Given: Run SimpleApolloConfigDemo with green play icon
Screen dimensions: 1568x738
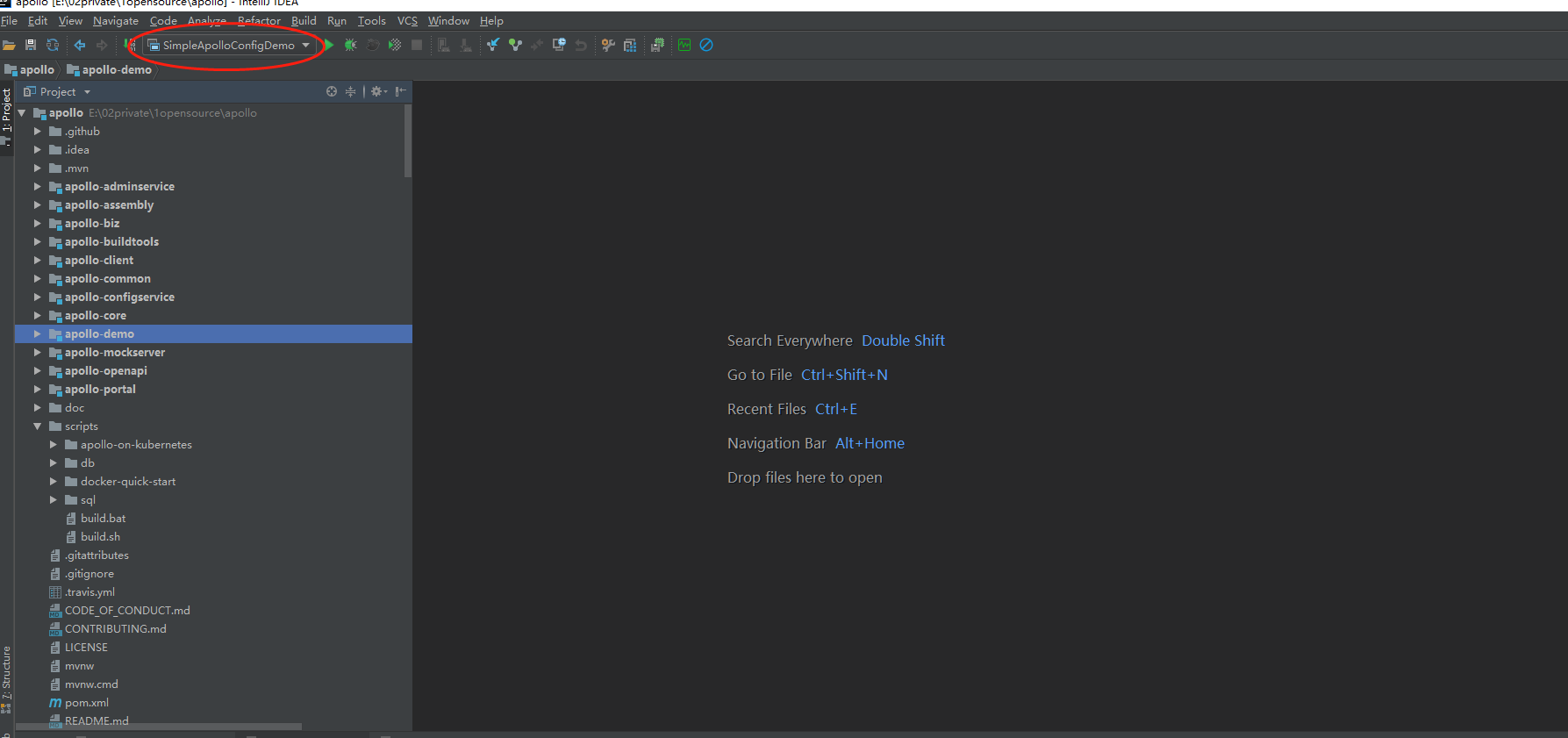Looking at the screenshot, I should pos(329,45).
